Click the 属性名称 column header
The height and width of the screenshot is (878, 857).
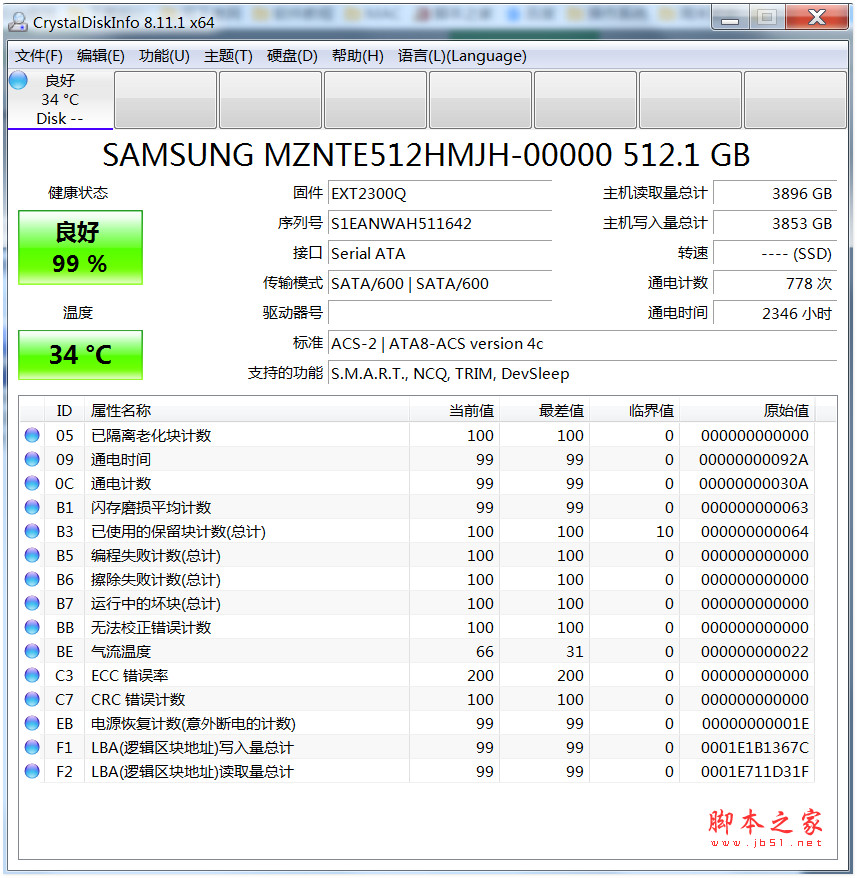click(x=246, y=411)
